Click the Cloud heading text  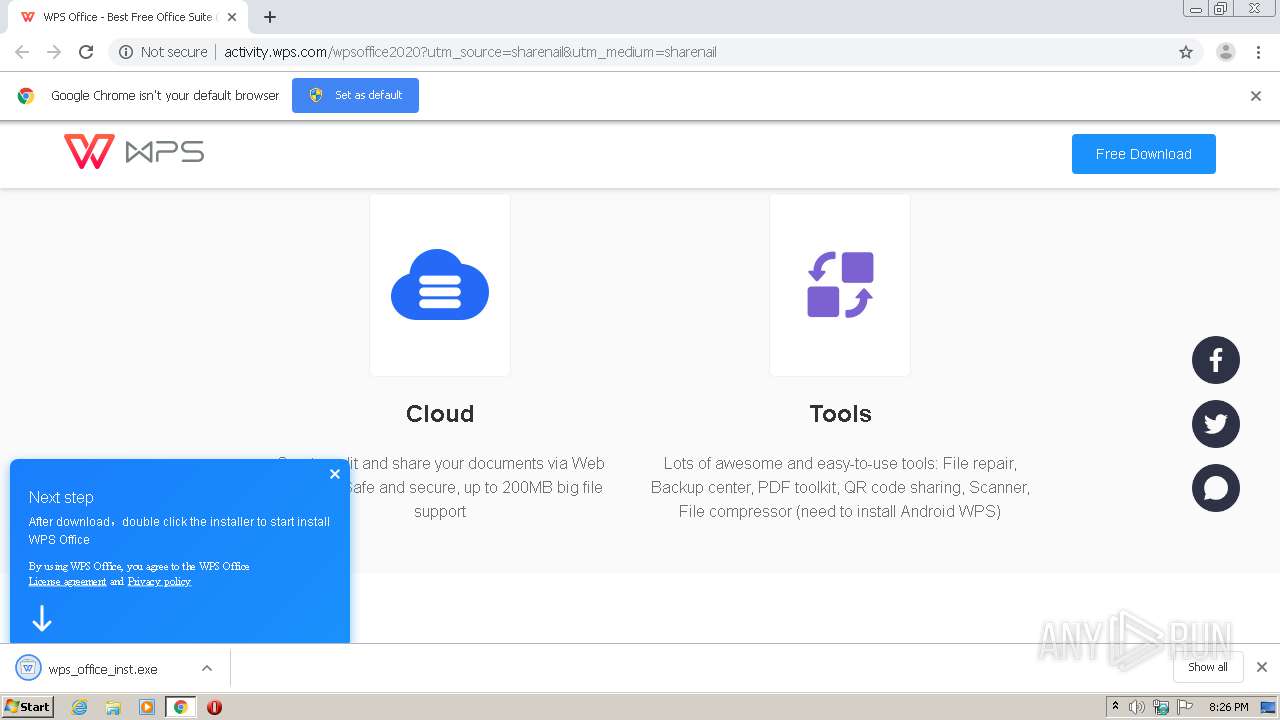point(440,414)
